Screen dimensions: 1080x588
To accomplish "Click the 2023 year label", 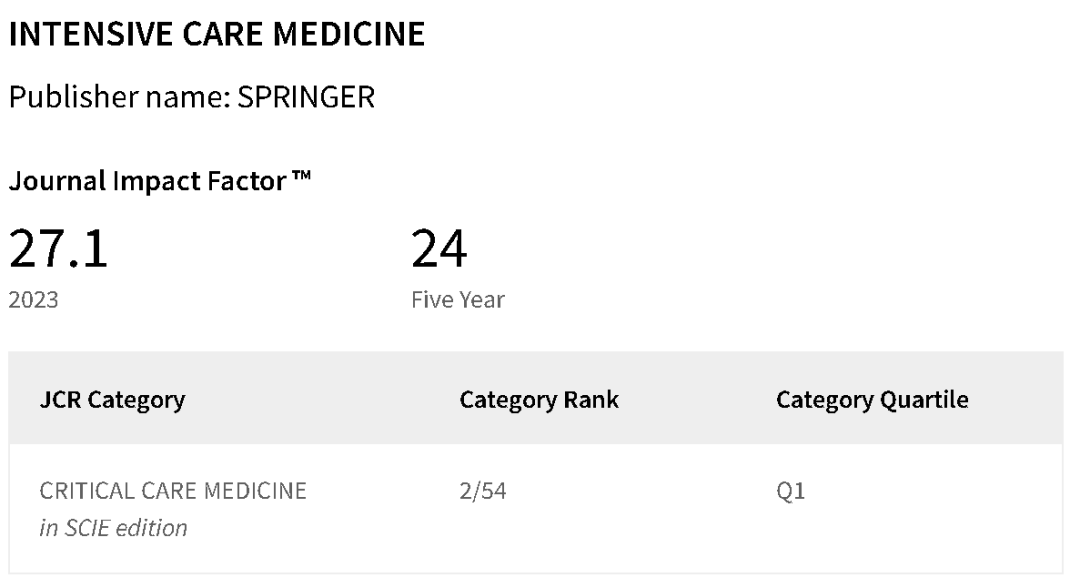I will [33, 298].
